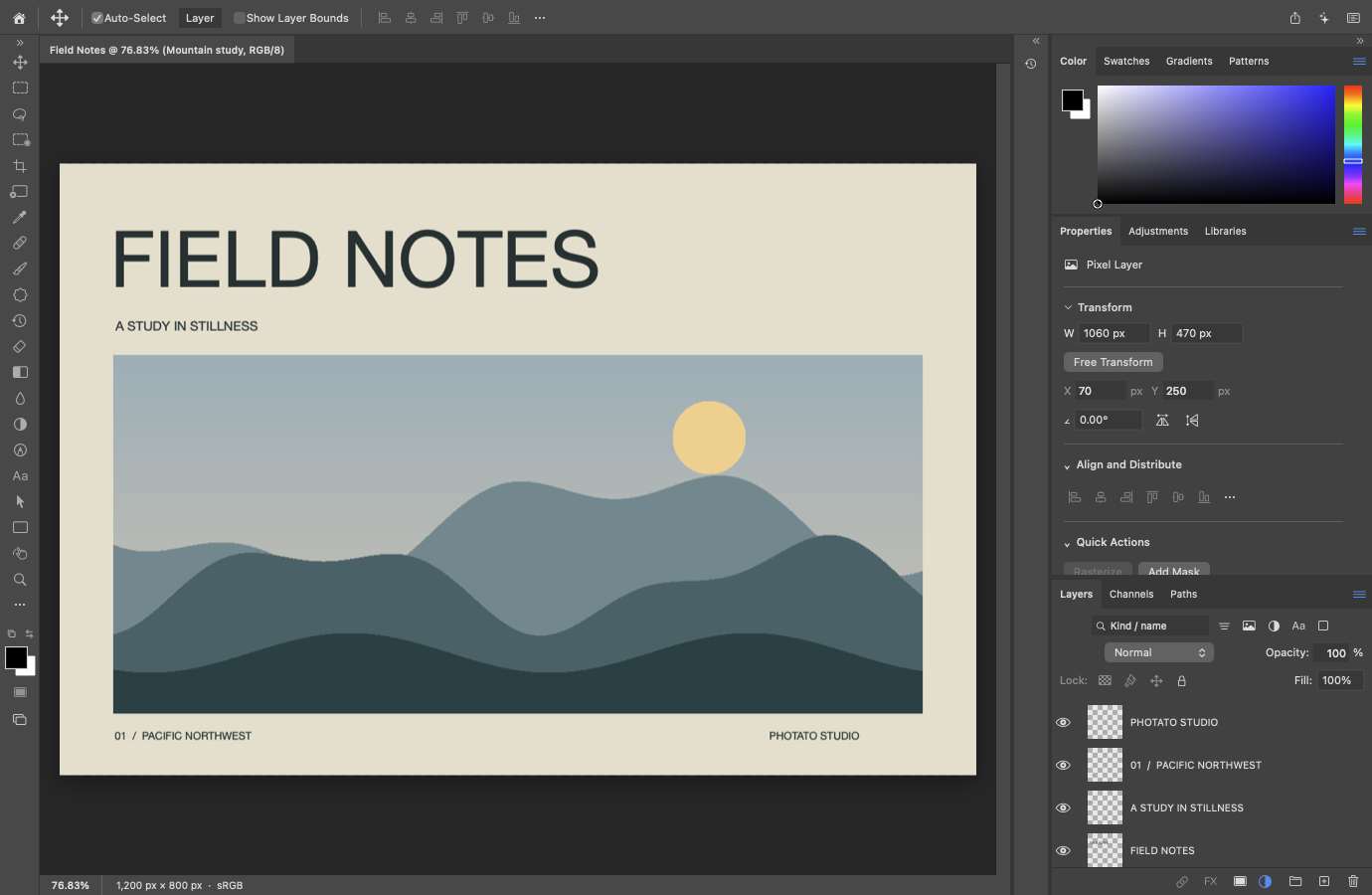Click the Home icon
Image resolution: width=1372 pixels, height=895 pixels.
(x=19, y=18)
